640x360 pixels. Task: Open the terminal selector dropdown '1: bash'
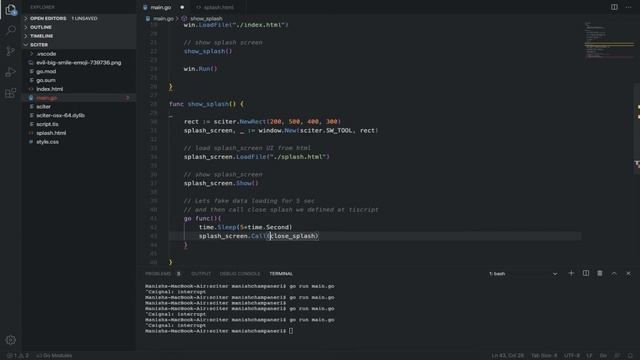coord(523,273)
